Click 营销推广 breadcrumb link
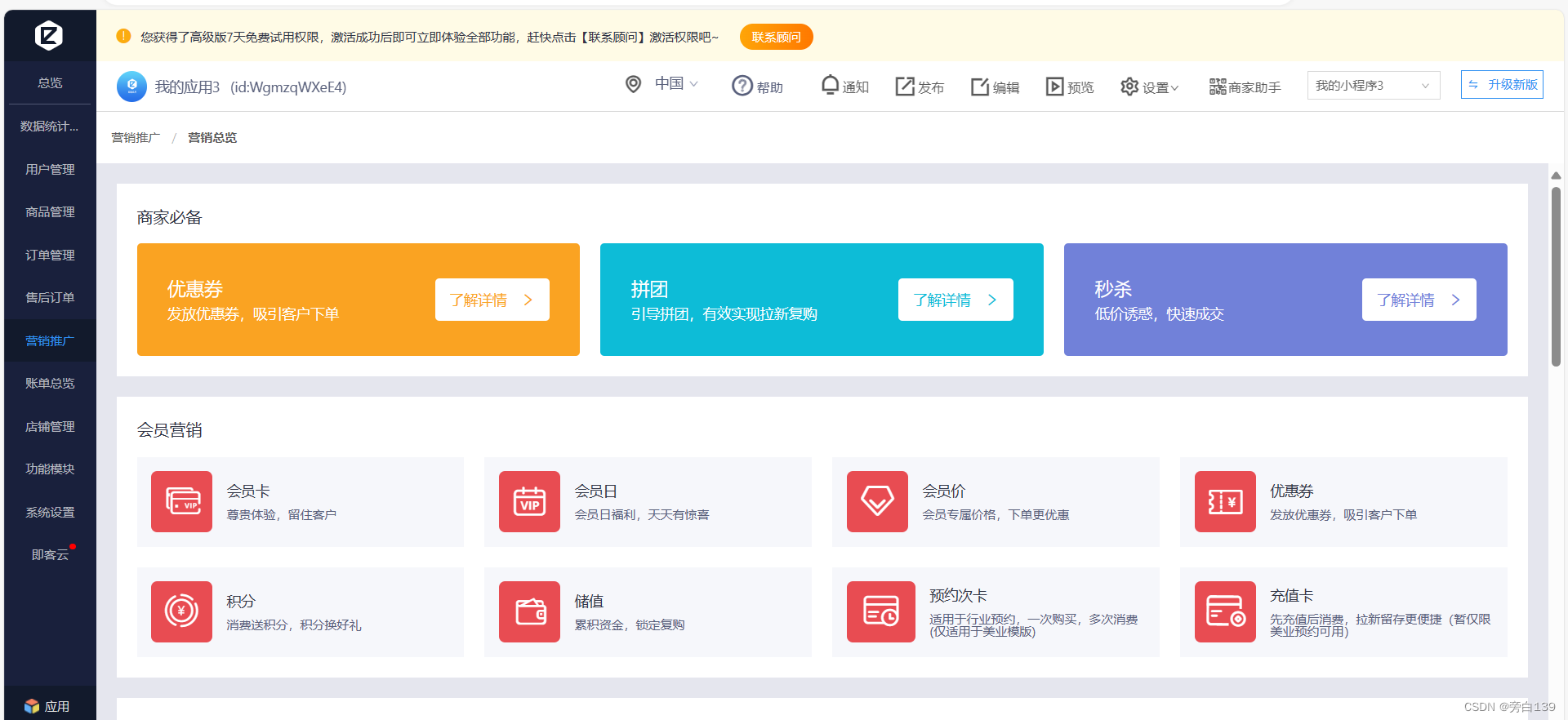Viewport: 1568px width, 720px height. 136,137
